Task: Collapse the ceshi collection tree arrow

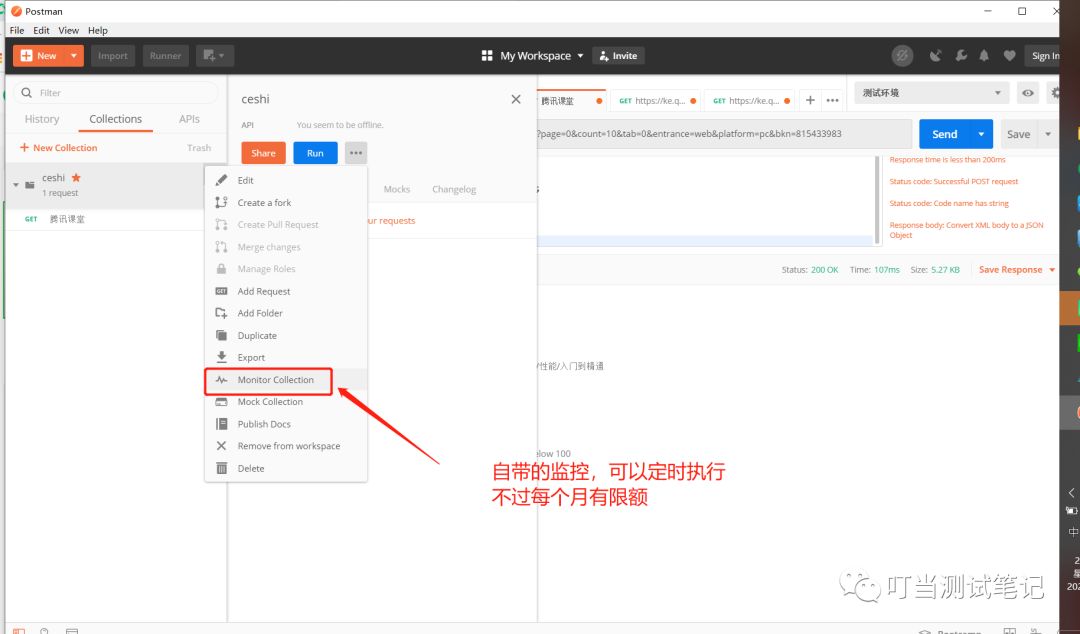Action: (x=16, y=185)
